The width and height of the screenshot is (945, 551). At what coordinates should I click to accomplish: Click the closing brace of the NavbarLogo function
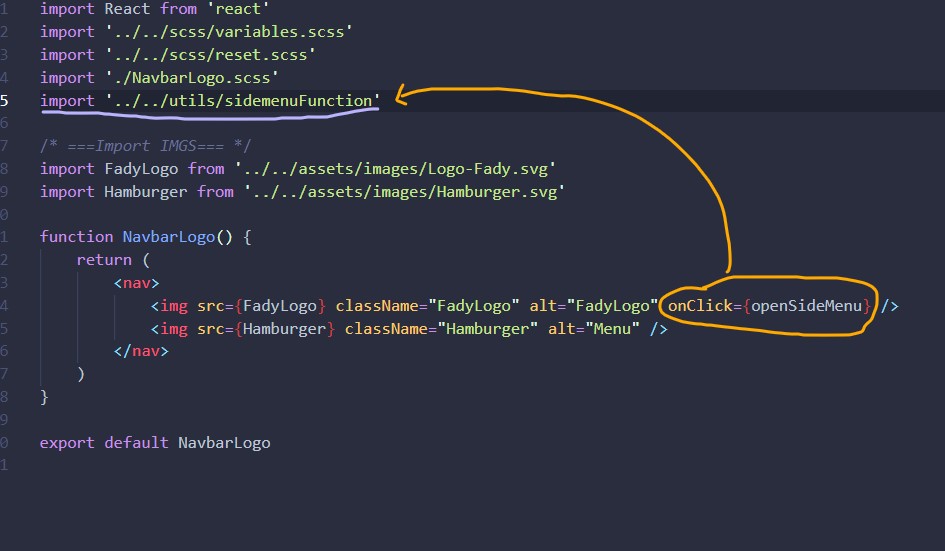tap(44, 397)
